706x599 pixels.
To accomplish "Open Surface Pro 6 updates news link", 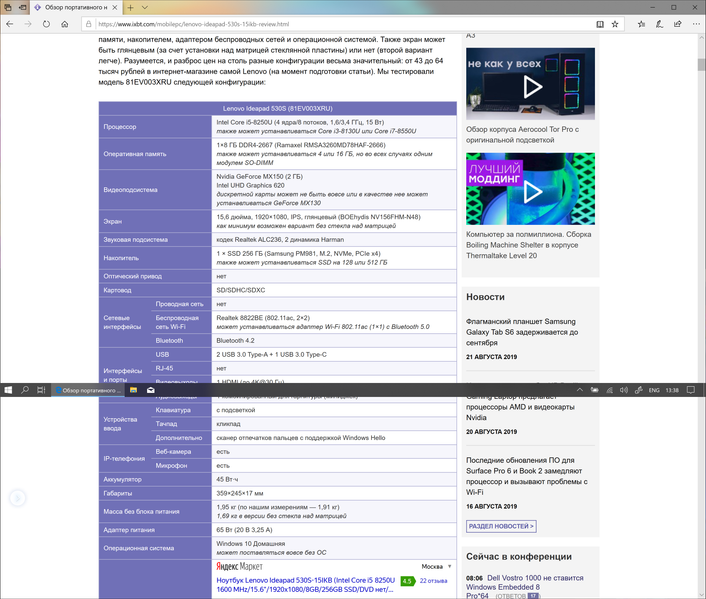I will click(x=526, y=476).
